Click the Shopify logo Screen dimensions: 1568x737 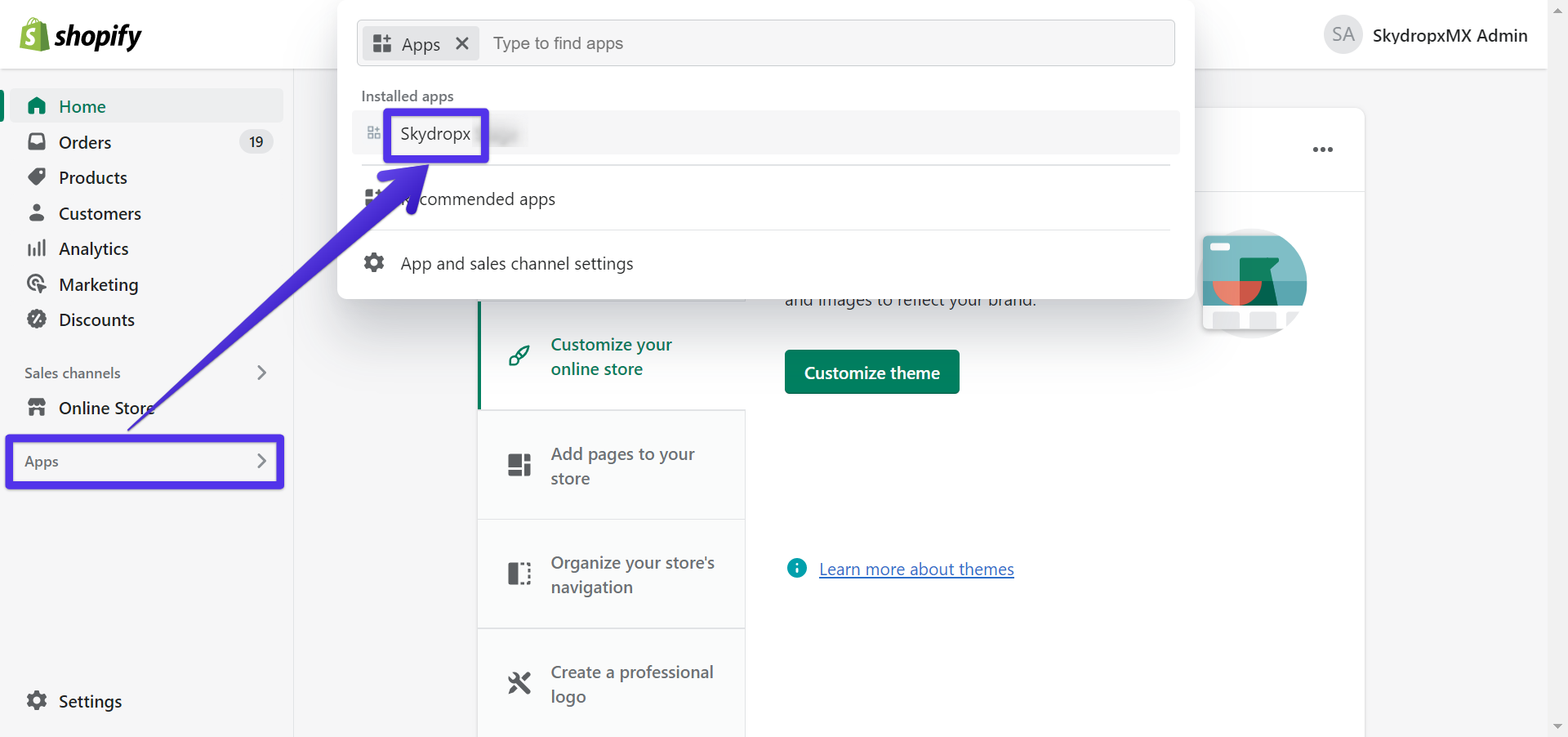tap(80, 35)
